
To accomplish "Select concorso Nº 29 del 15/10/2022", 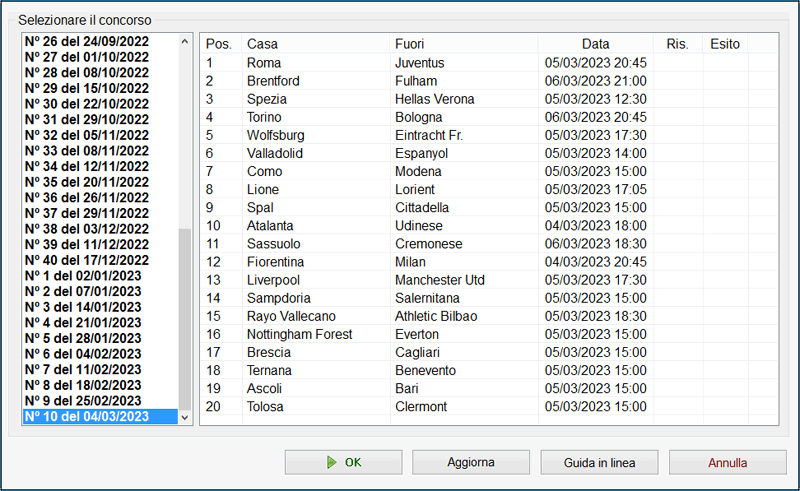I will tap(101, 88).
